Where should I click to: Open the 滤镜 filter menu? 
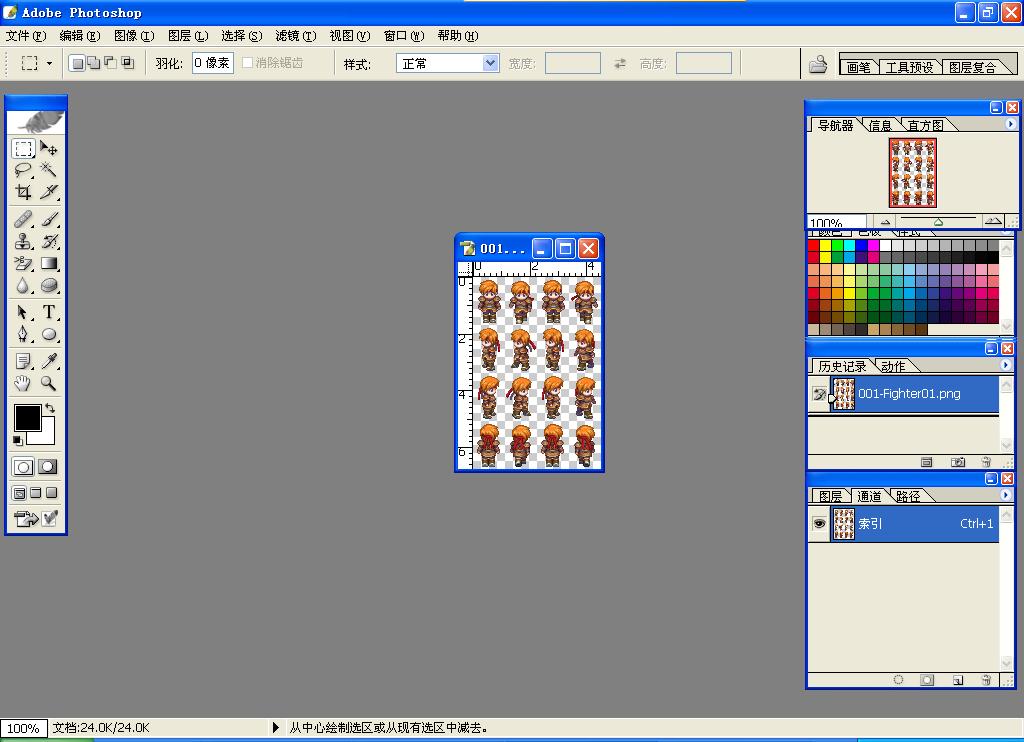(x=296, y=35)
